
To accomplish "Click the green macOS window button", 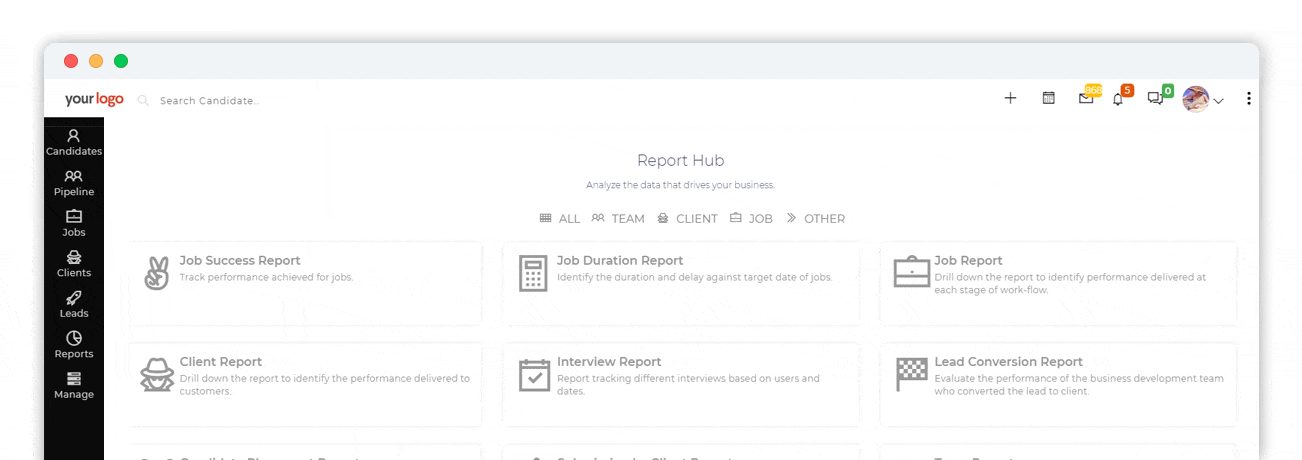I will pos(121,61).
